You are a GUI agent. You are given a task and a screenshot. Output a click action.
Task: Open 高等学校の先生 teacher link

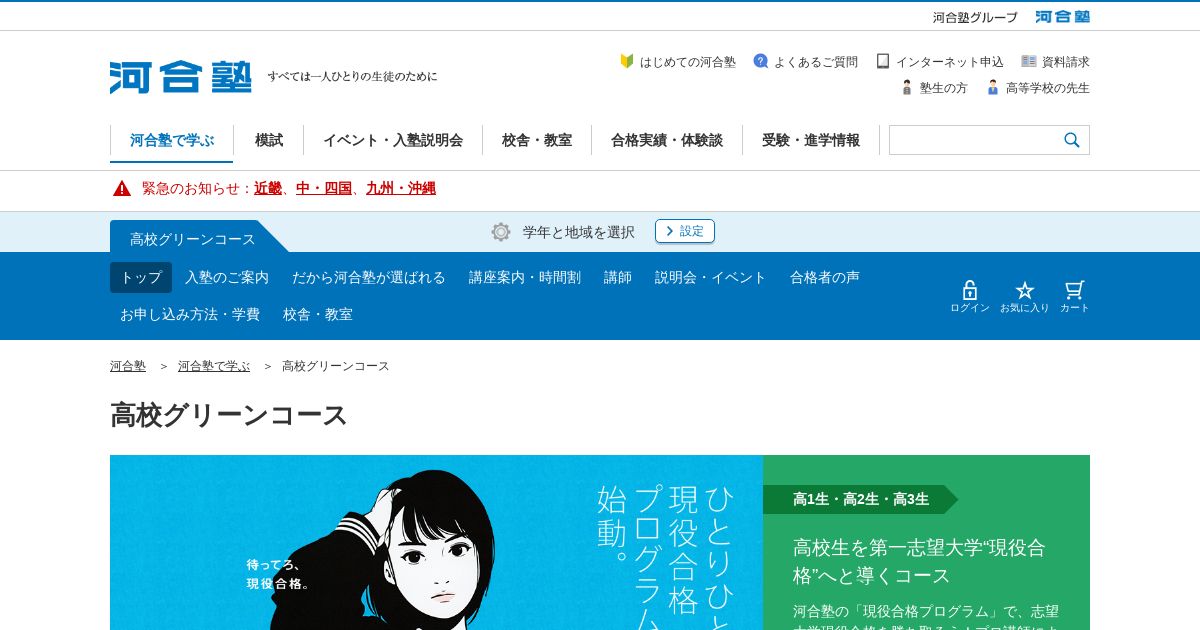pyautogui.click(x=1047, y=88)
